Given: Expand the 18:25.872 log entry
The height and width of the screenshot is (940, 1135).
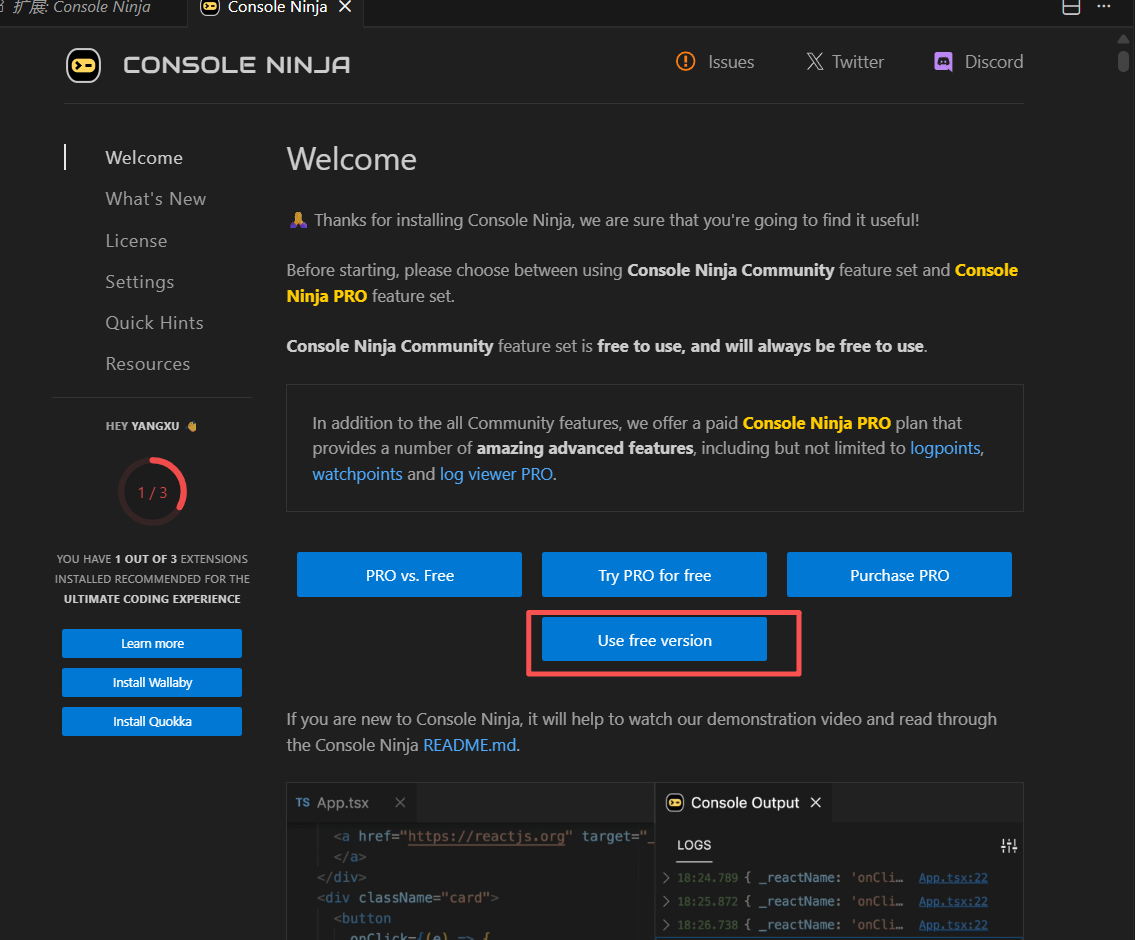Looking at the screenshot, I should pyautogui.click(x=666, y=902).
